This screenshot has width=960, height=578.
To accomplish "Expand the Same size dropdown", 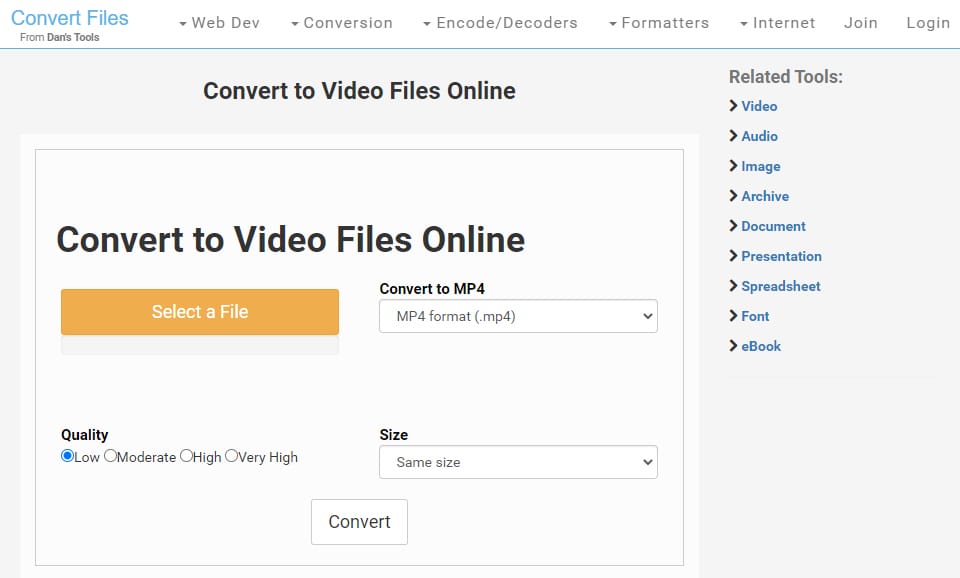I will (x=518, y=462).
